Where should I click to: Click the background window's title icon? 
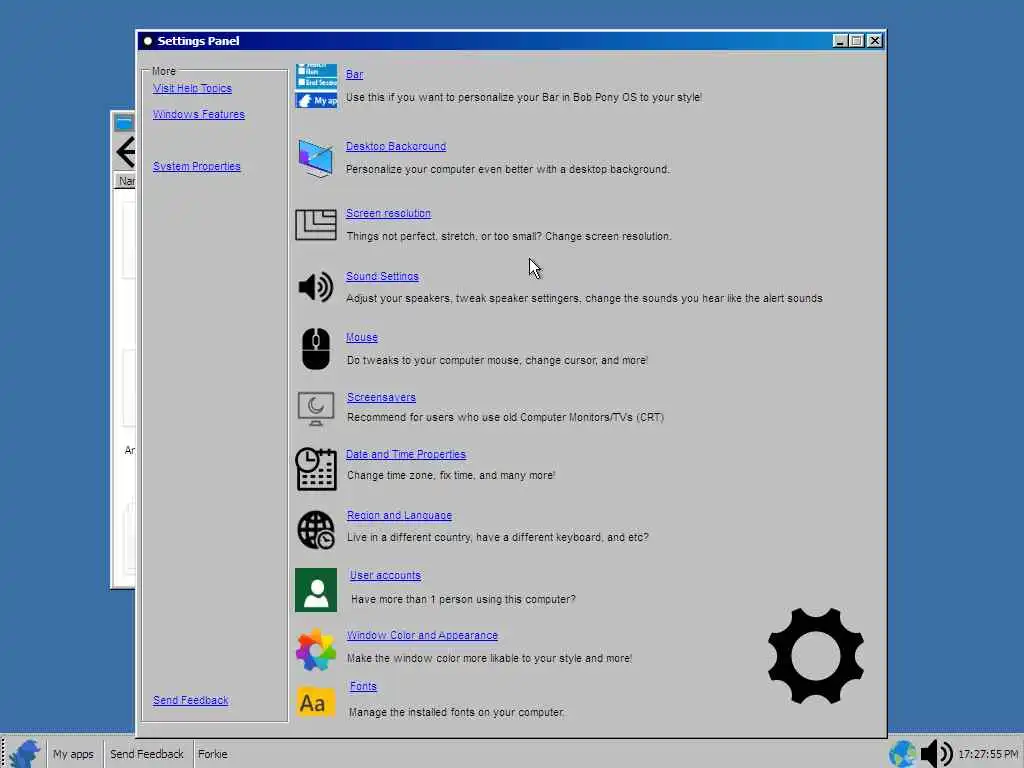[124, 122]
